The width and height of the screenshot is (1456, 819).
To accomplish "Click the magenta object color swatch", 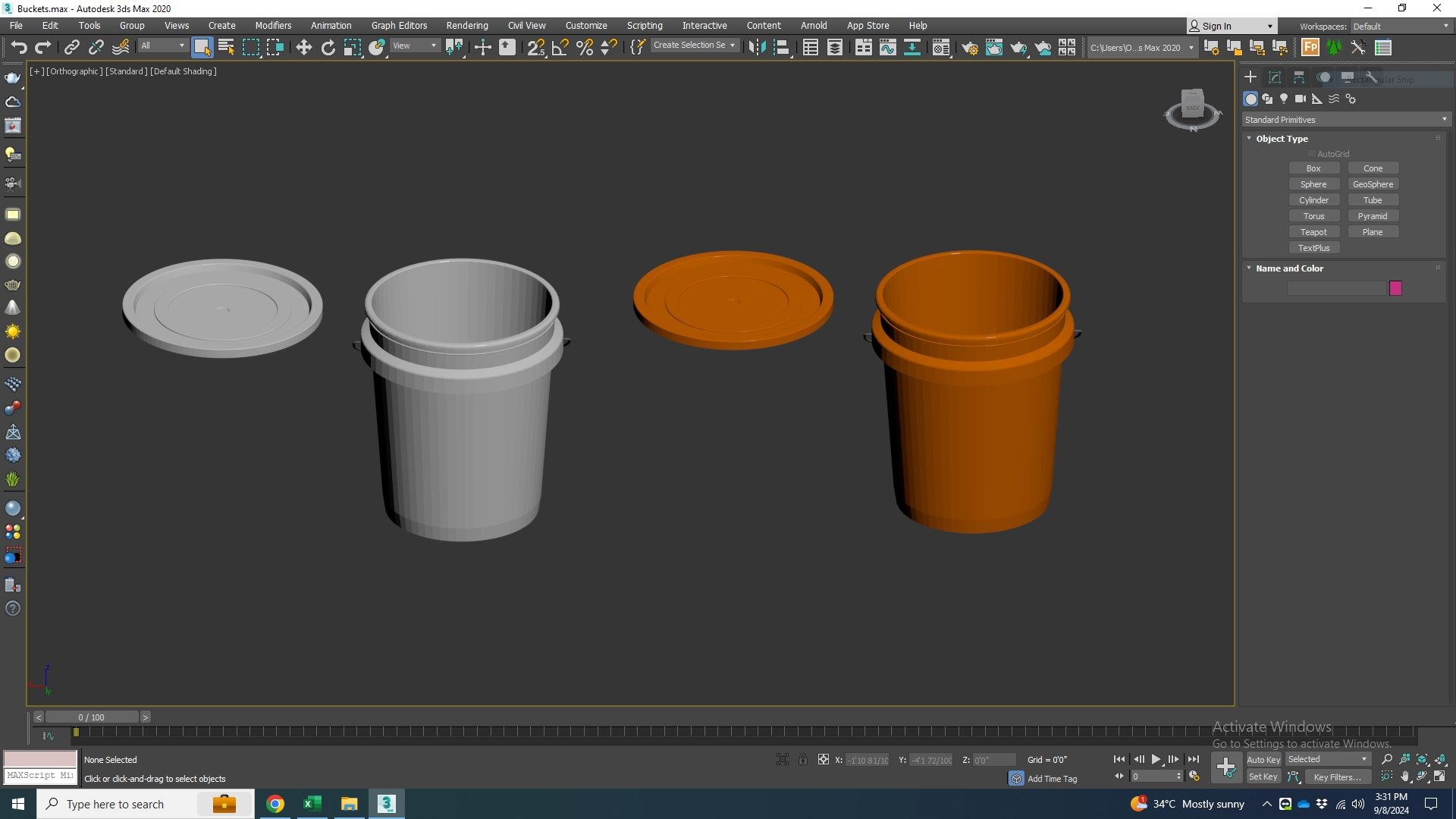I will 1395,288.
